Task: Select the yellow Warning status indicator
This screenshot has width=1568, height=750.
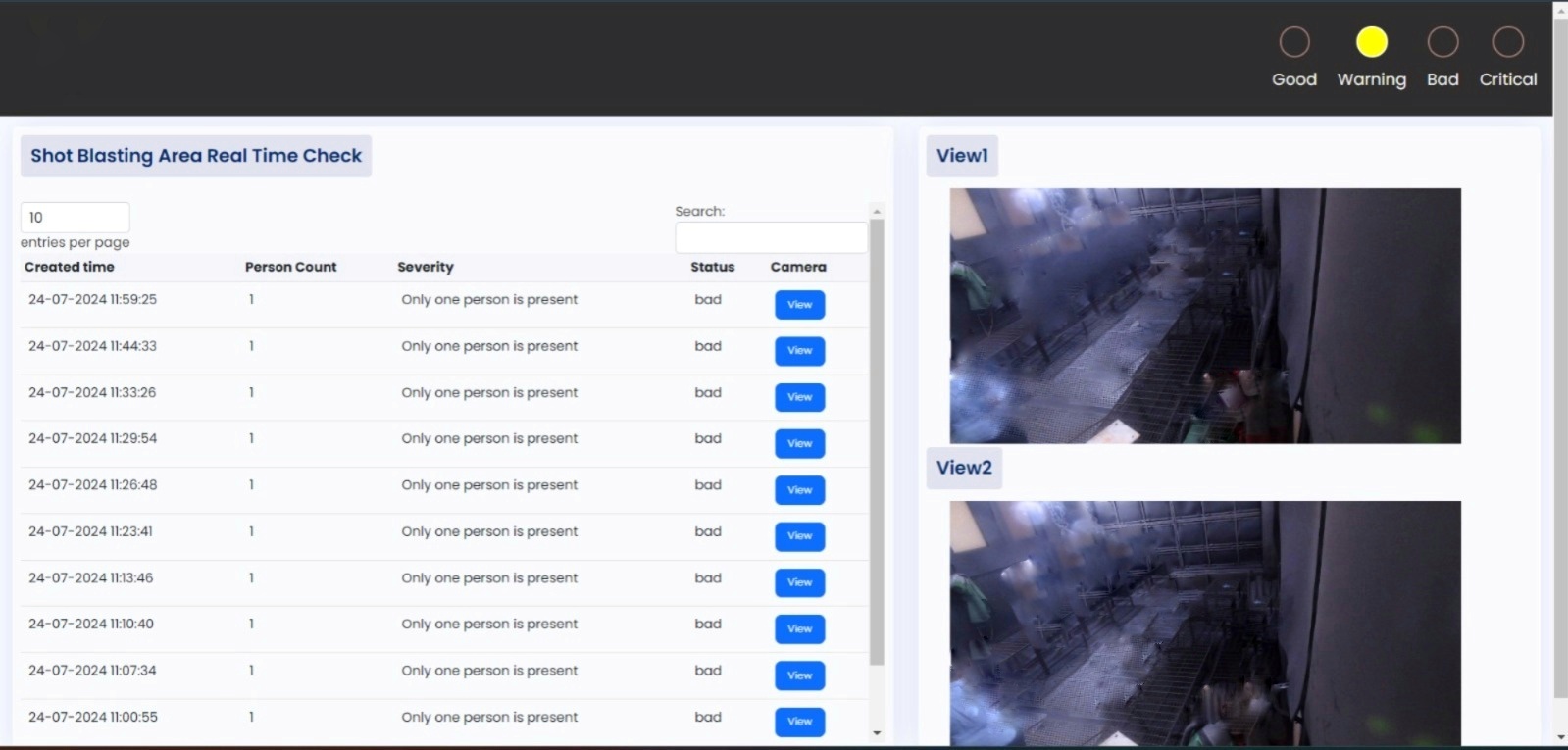Action: (1371, 42)
